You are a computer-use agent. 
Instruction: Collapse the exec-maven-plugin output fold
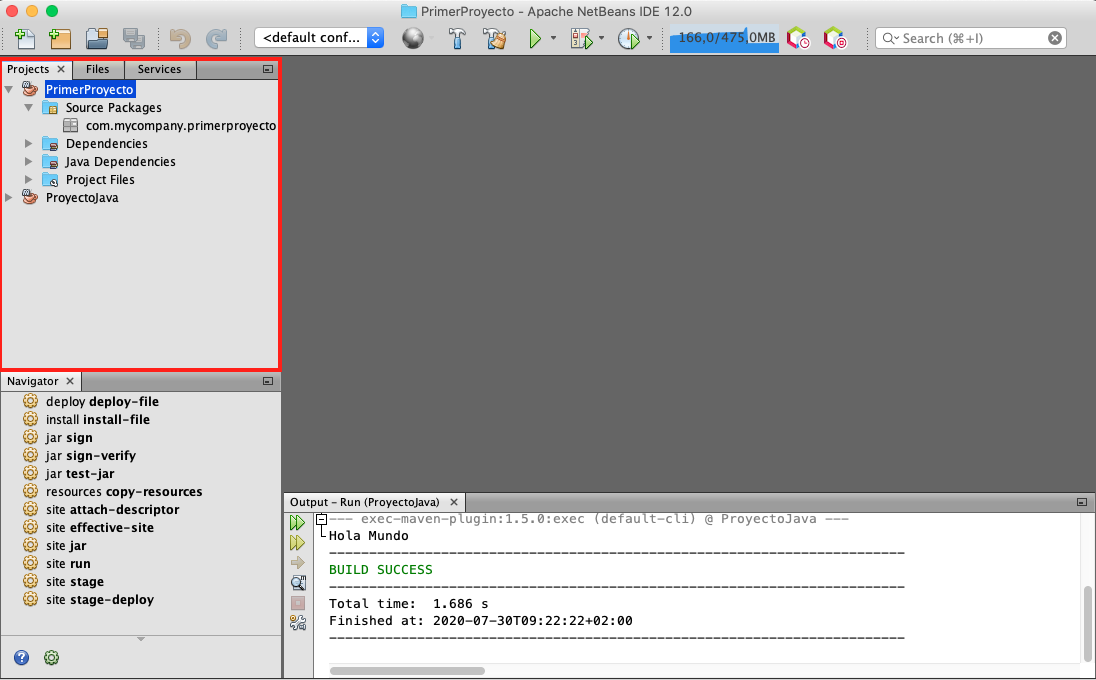[322, 519]
